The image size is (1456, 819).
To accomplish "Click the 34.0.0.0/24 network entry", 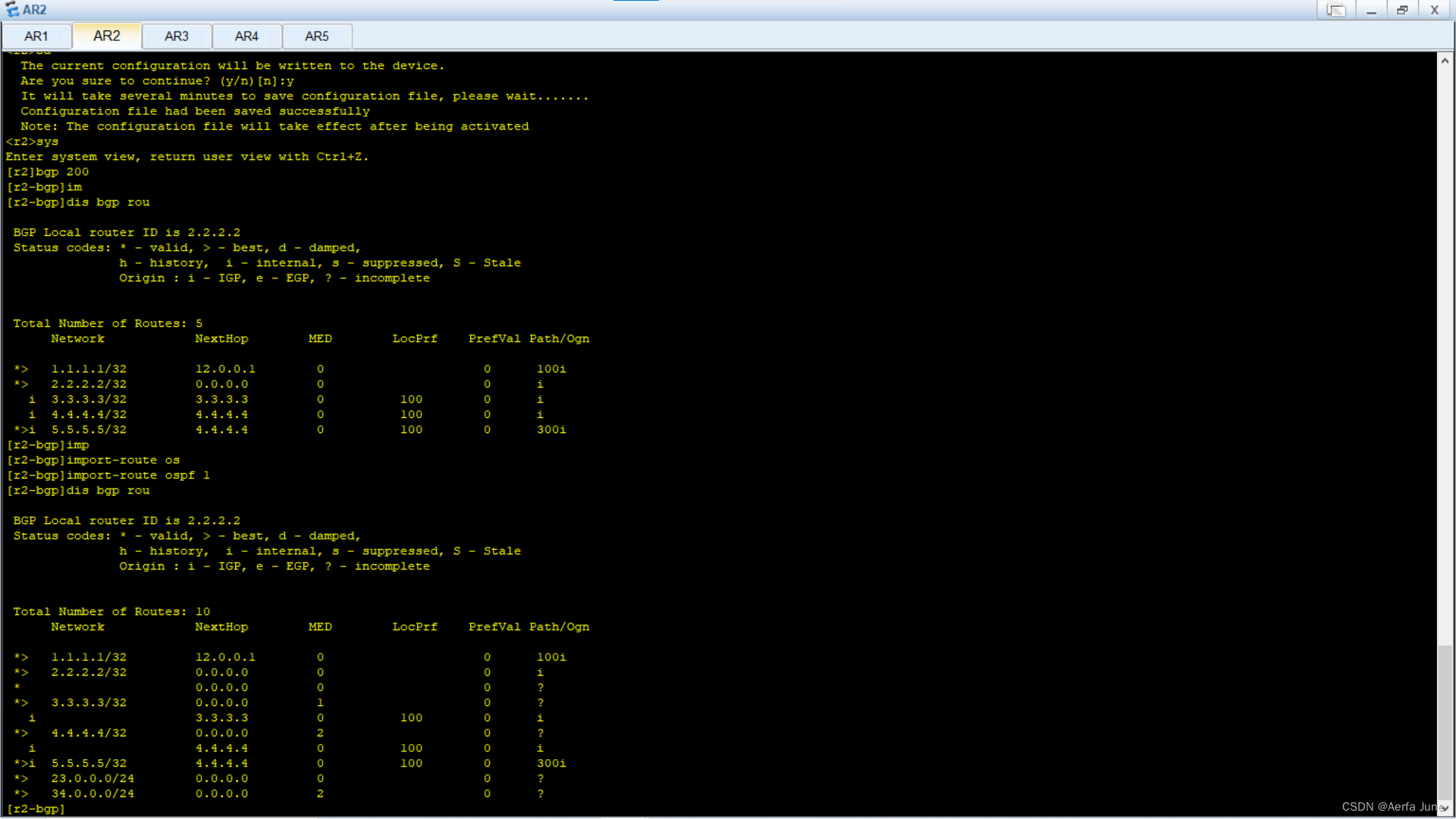I will click(93, 794).
